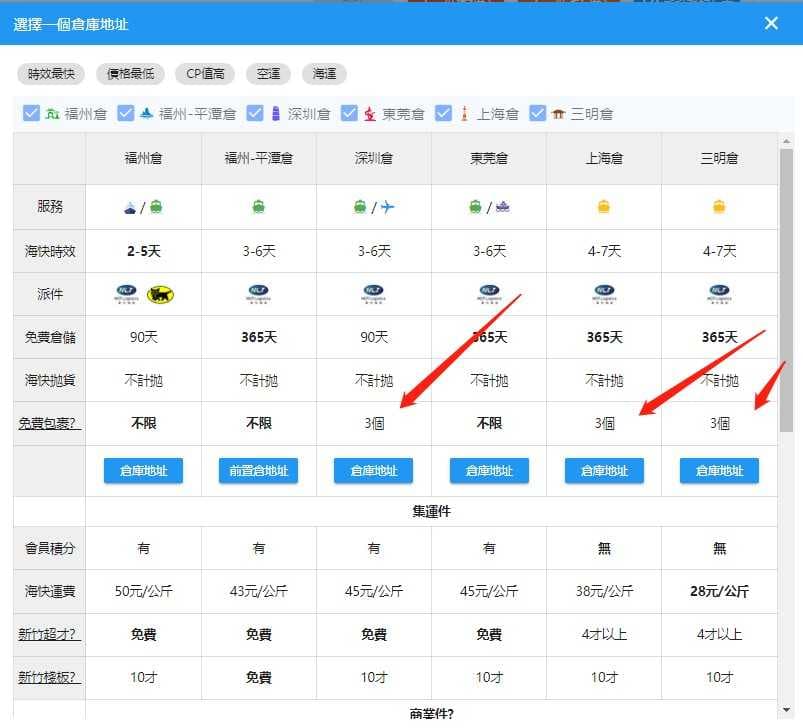Uncheck the 福州倉 checkbox
The width and height of the screenshot is (803, 728).
[x=31, y=113]
